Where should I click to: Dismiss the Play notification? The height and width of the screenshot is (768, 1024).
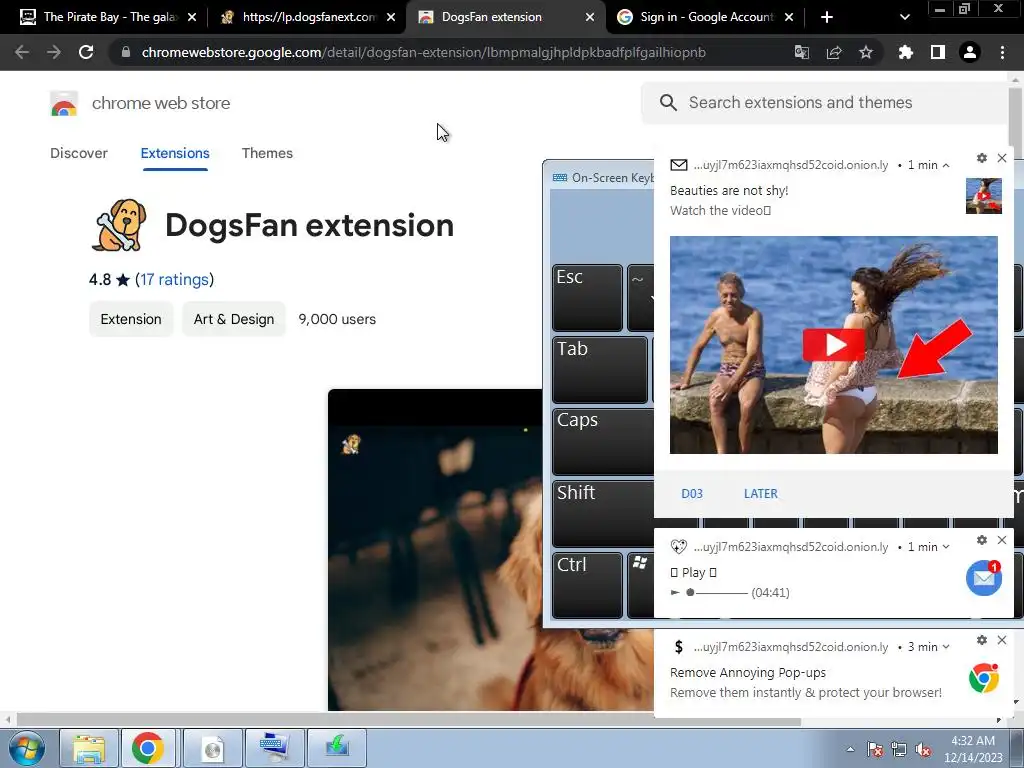(x=1002, y=540)
